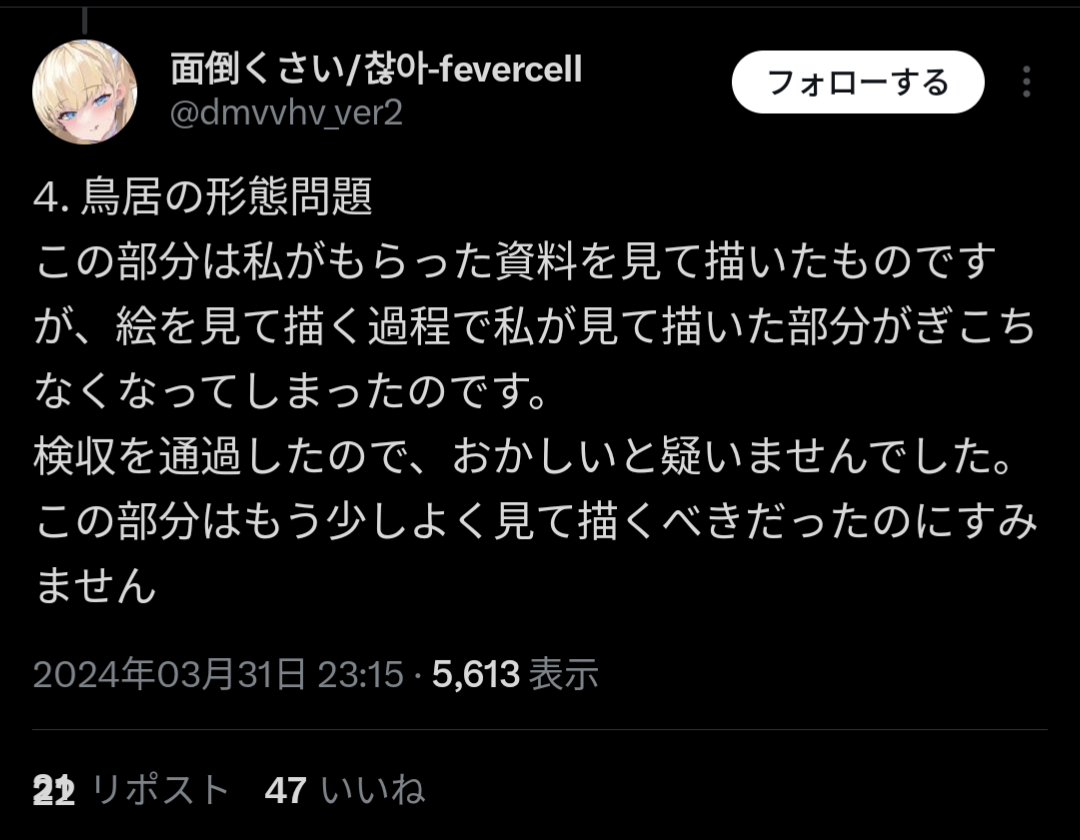Click the likes count number 47

click(285, 790)
